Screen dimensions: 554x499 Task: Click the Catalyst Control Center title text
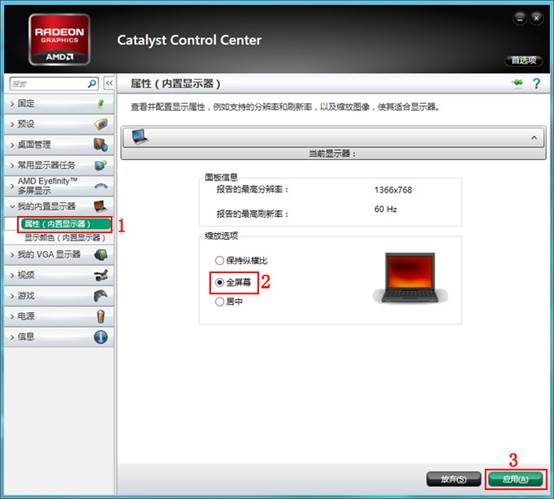click(x=189, y=40)
